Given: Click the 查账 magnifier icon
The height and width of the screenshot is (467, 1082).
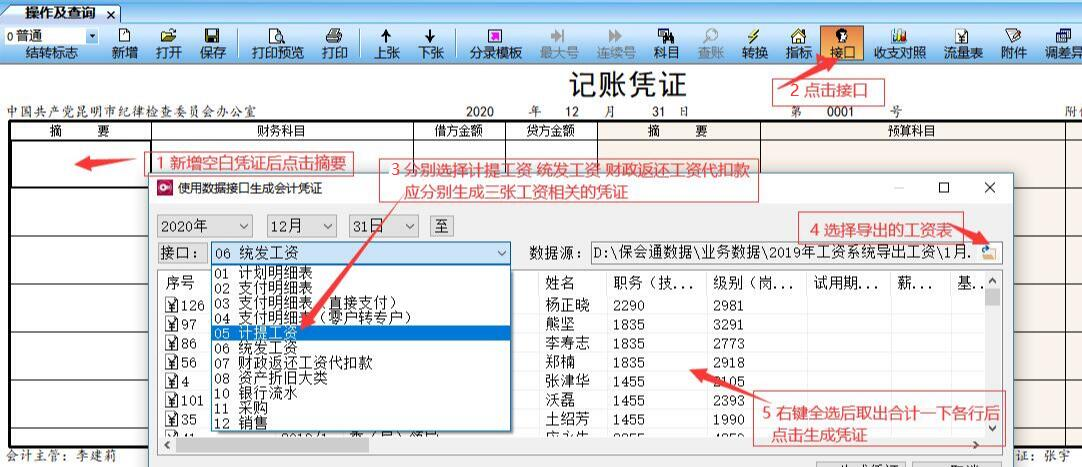Looking at the screenshot, I should pyautogui.click(x=710, y=36).
